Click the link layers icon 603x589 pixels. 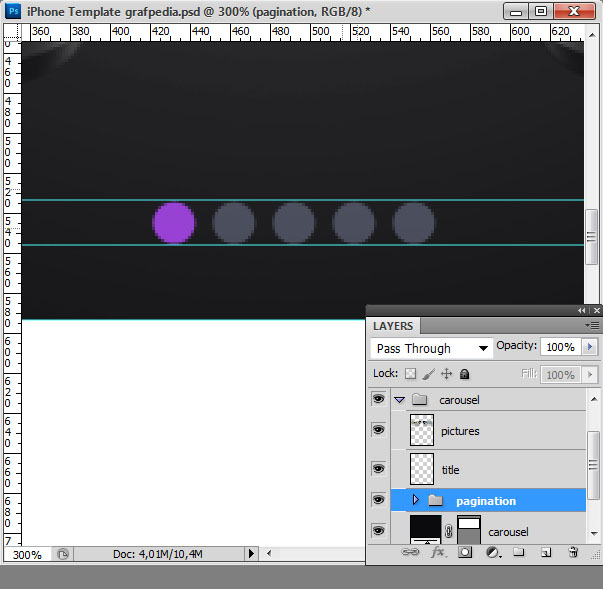pyautogui.click(x=410, y=552)
